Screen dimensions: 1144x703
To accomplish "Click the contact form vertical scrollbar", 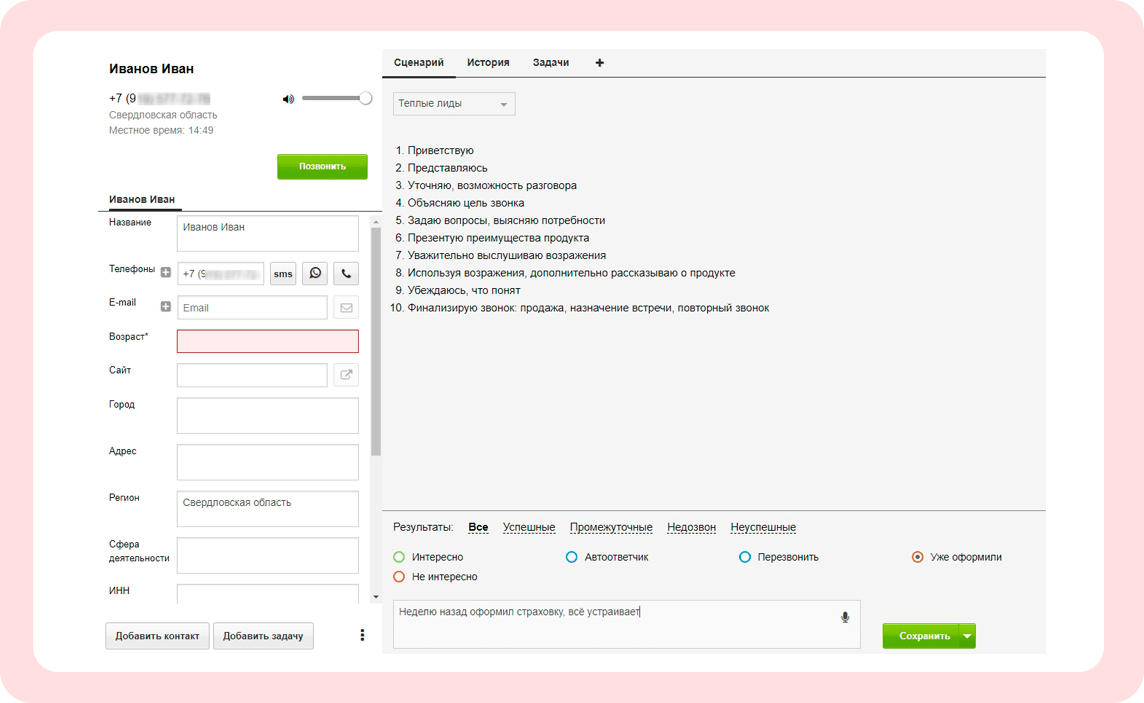I will [x=376, y=343].
